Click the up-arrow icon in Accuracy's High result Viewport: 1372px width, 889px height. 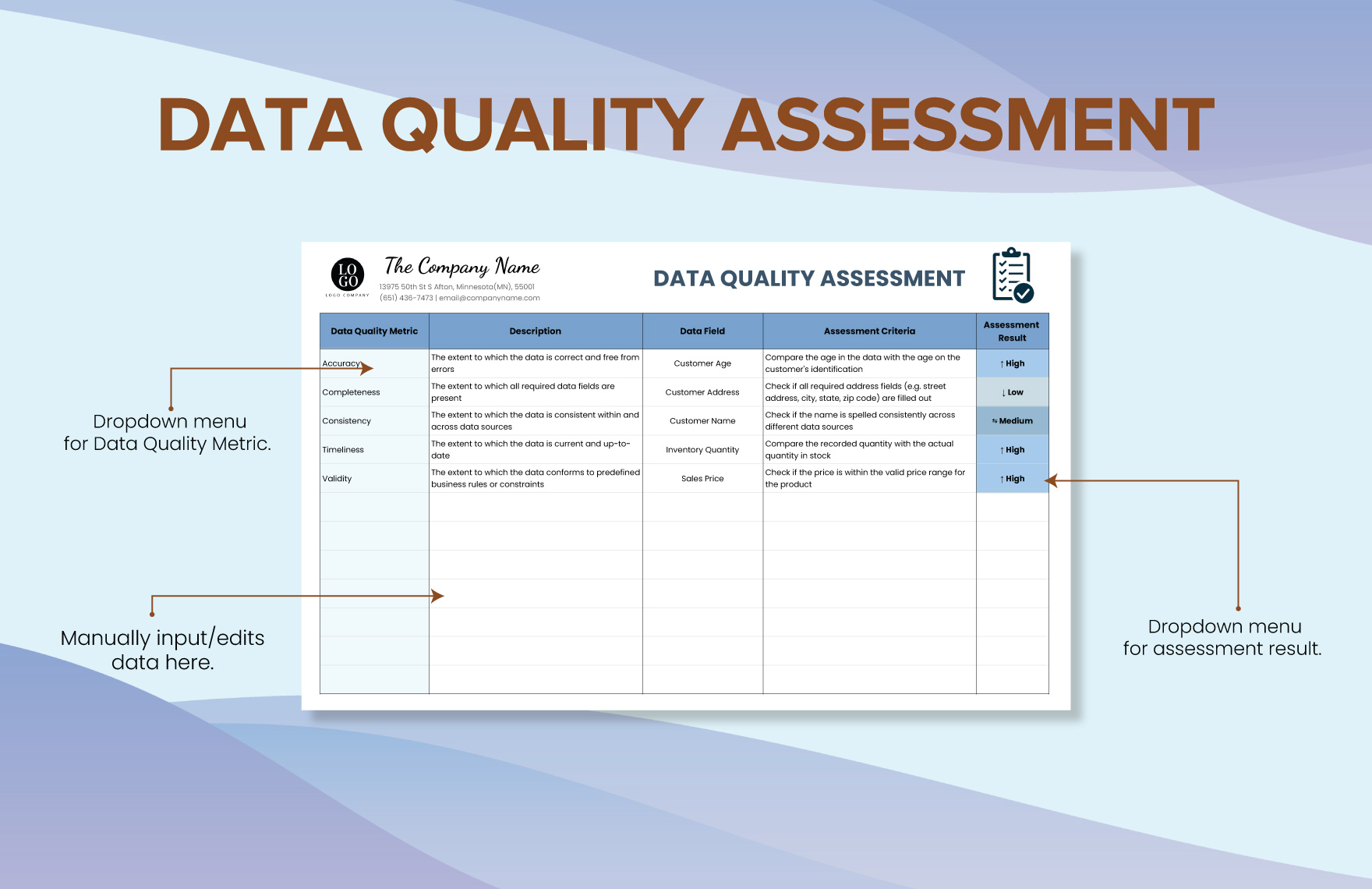tap(1002, 363)
